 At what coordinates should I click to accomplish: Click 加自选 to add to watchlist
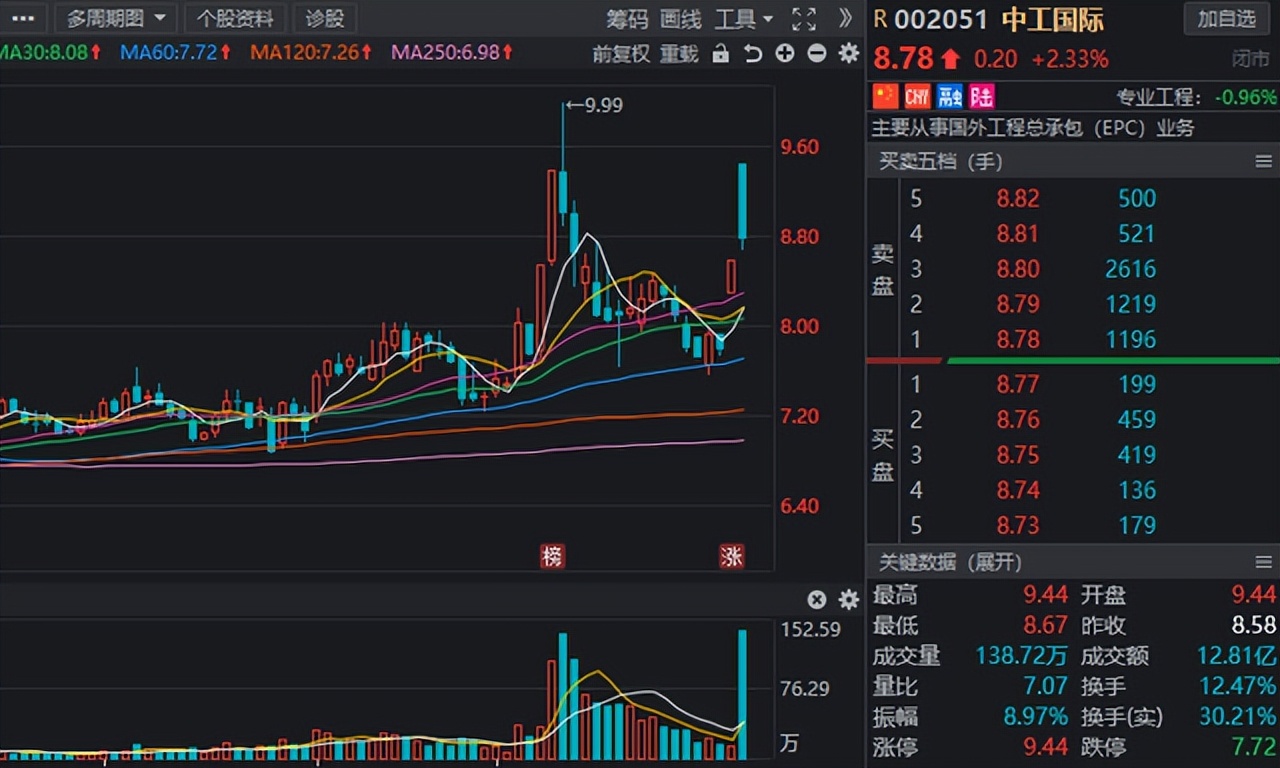point(1226,18)
